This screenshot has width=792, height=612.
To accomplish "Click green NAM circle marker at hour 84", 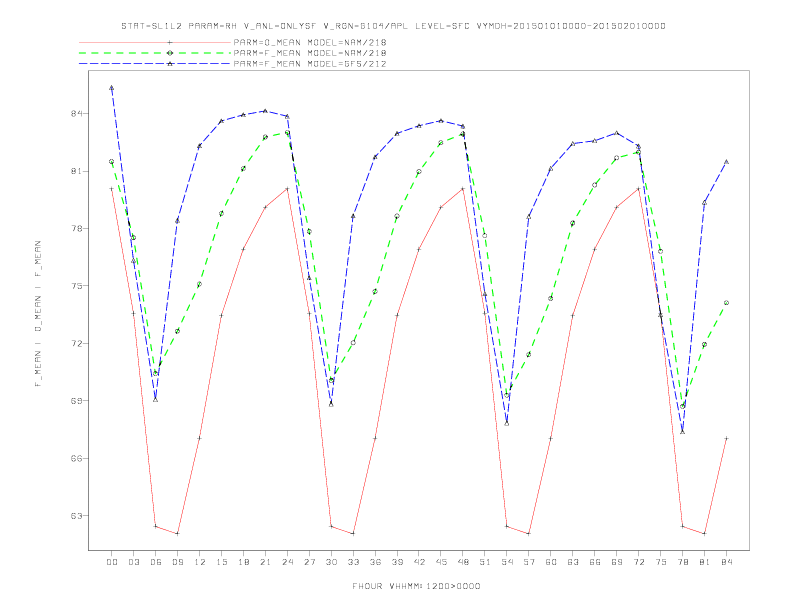I will point(726,303).
